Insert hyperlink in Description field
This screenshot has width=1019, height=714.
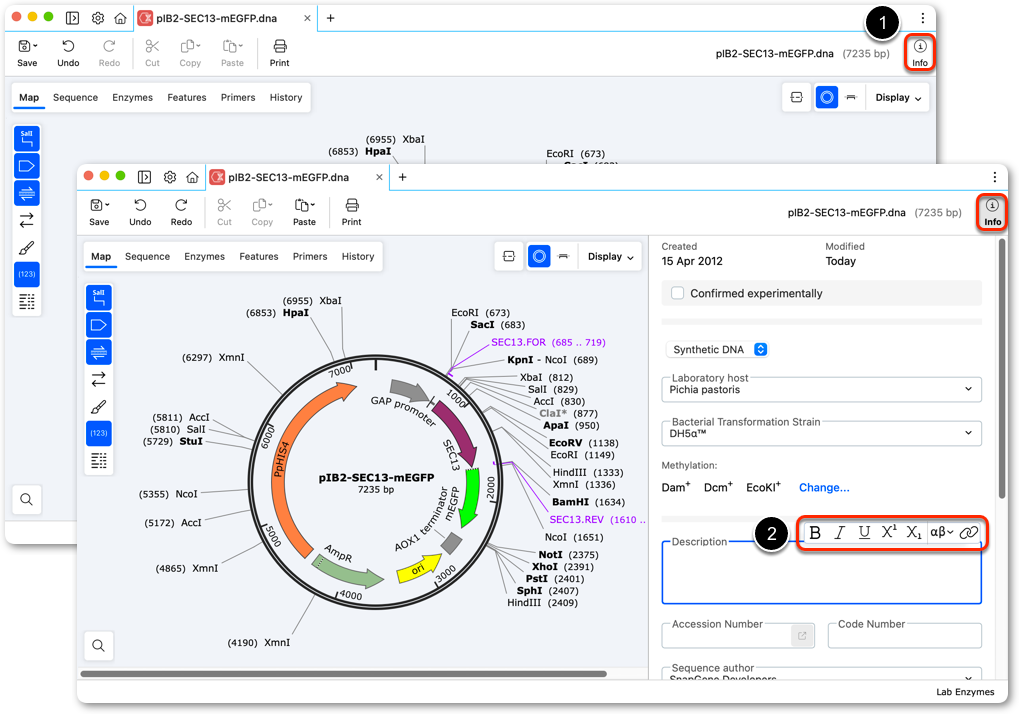pyautogui.click(x=968, y=533)
